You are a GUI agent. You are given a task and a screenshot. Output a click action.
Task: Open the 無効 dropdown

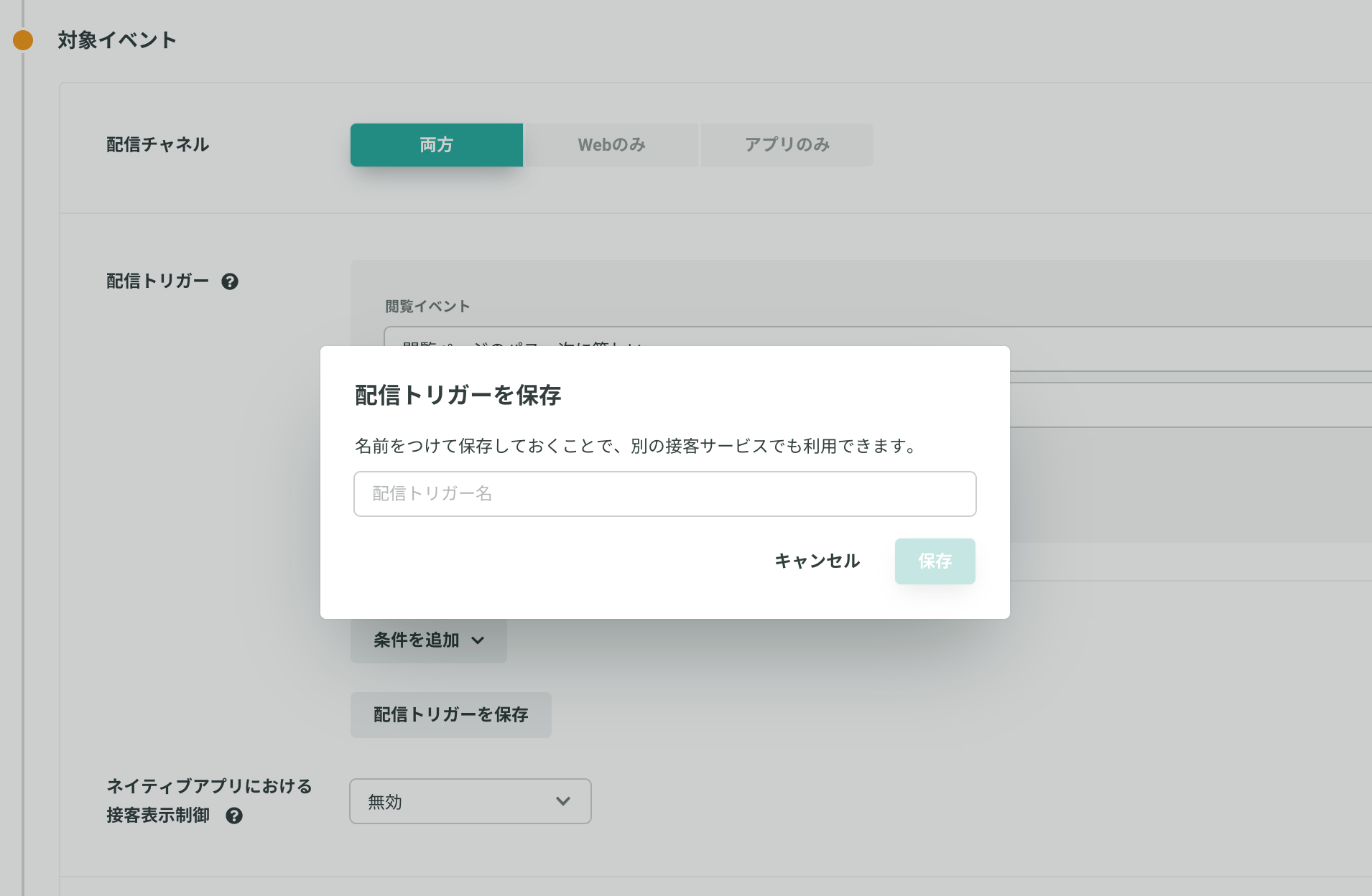tap(470, 801)
